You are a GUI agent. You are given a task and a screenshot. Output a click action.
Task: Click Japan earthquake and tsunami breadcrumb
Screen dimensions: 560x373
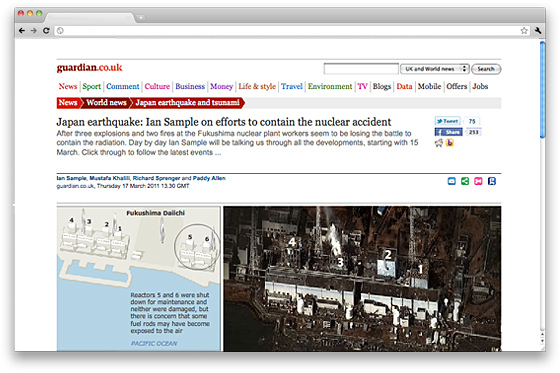tap(188, 103)
